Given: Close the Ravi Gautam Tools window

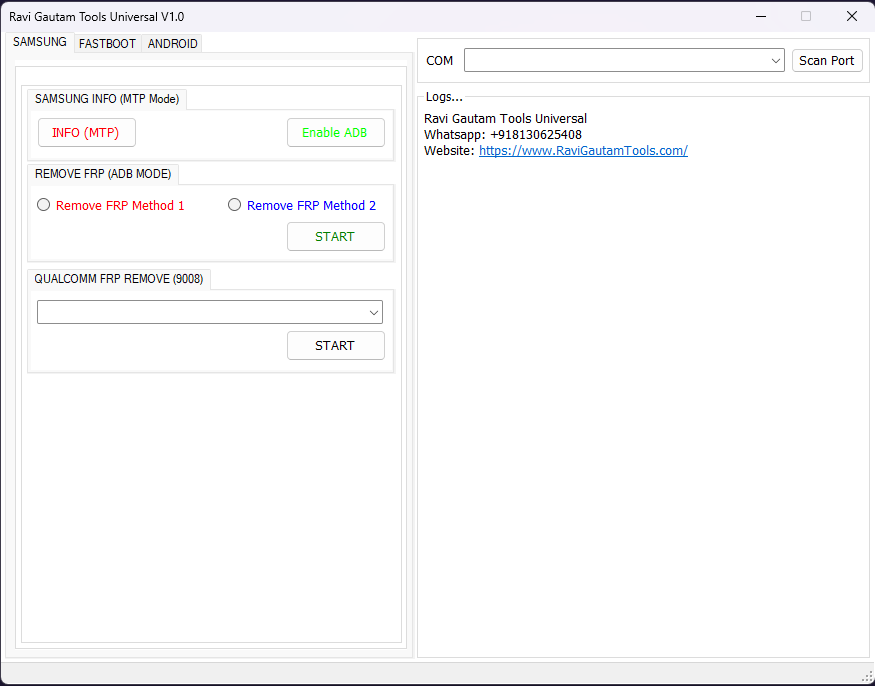Looking at the screenshot, I should click(x=852, y=16).
